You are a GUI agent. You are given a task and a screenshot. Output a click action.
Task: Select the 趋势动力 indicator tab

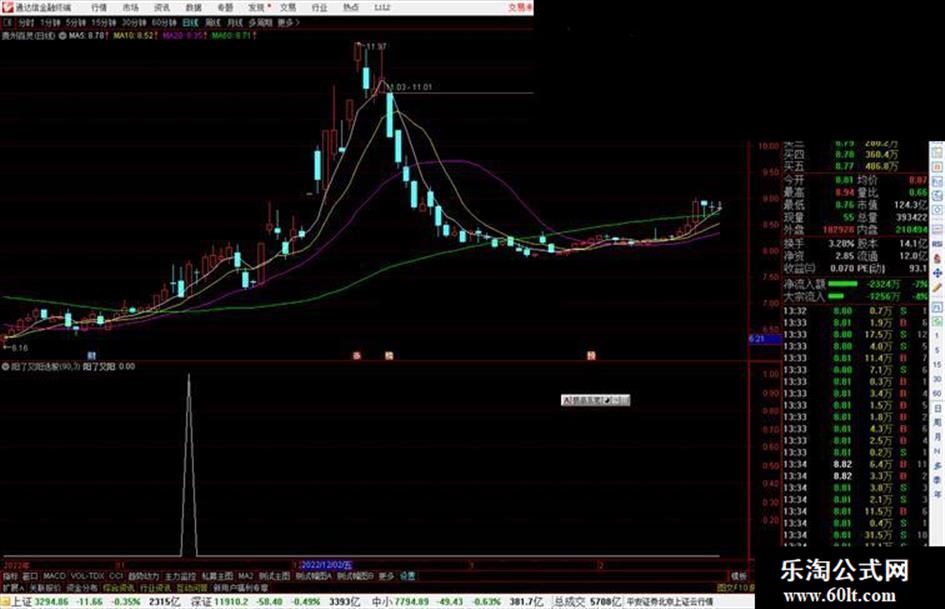click(x=144, y=576)
